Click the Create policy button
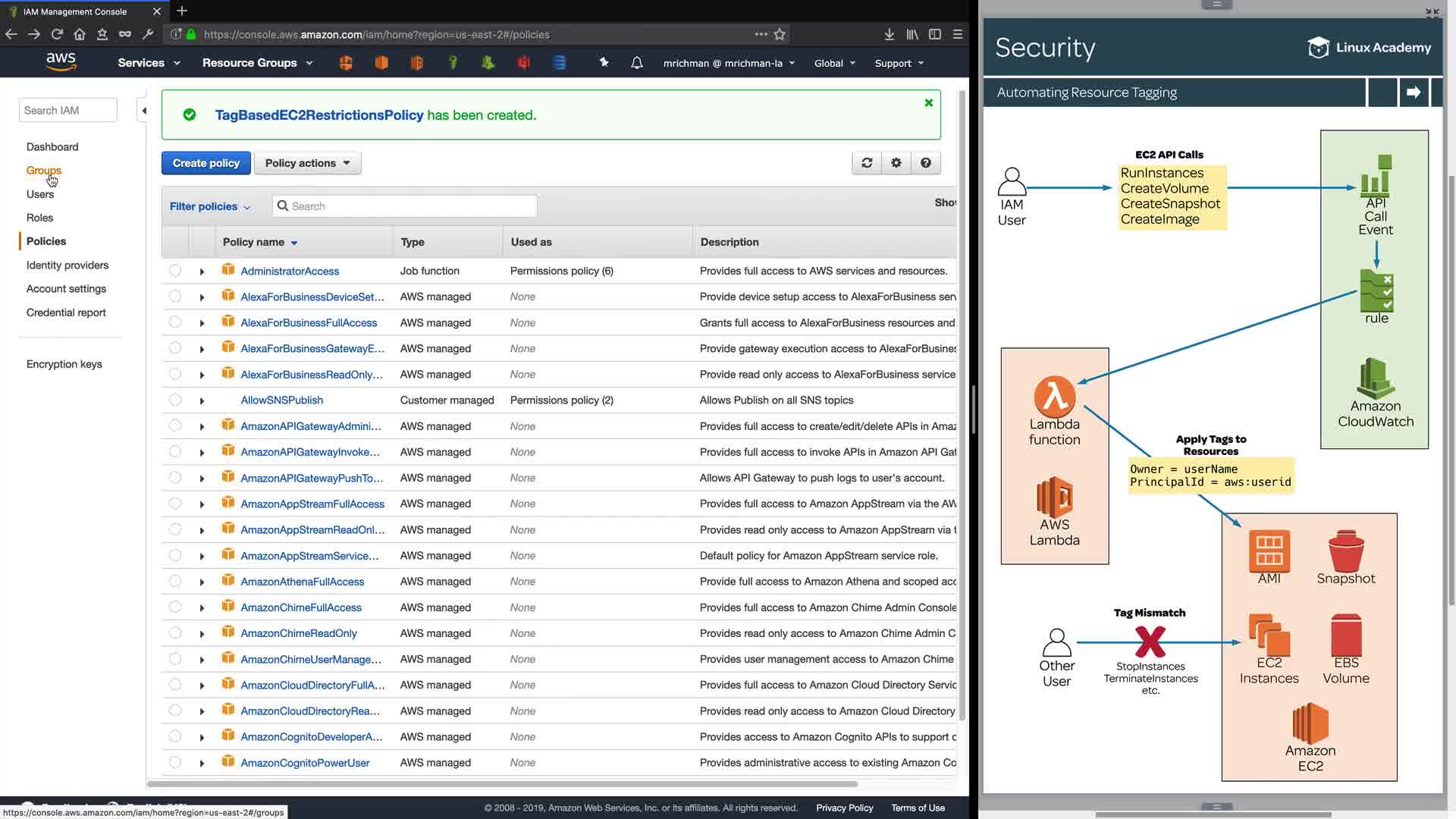Screen dimensions: 1456x819 click(206, 163)
